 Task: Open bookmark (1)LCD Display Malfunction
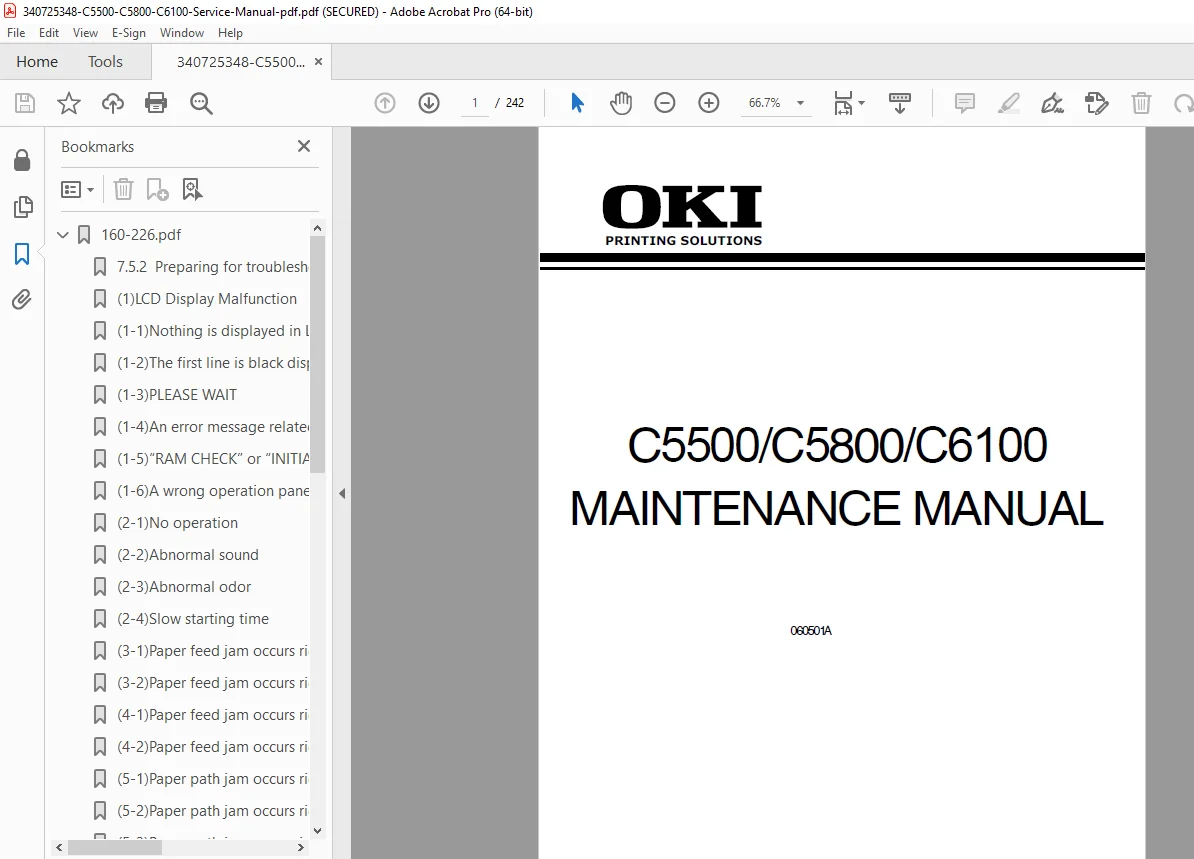207,299
